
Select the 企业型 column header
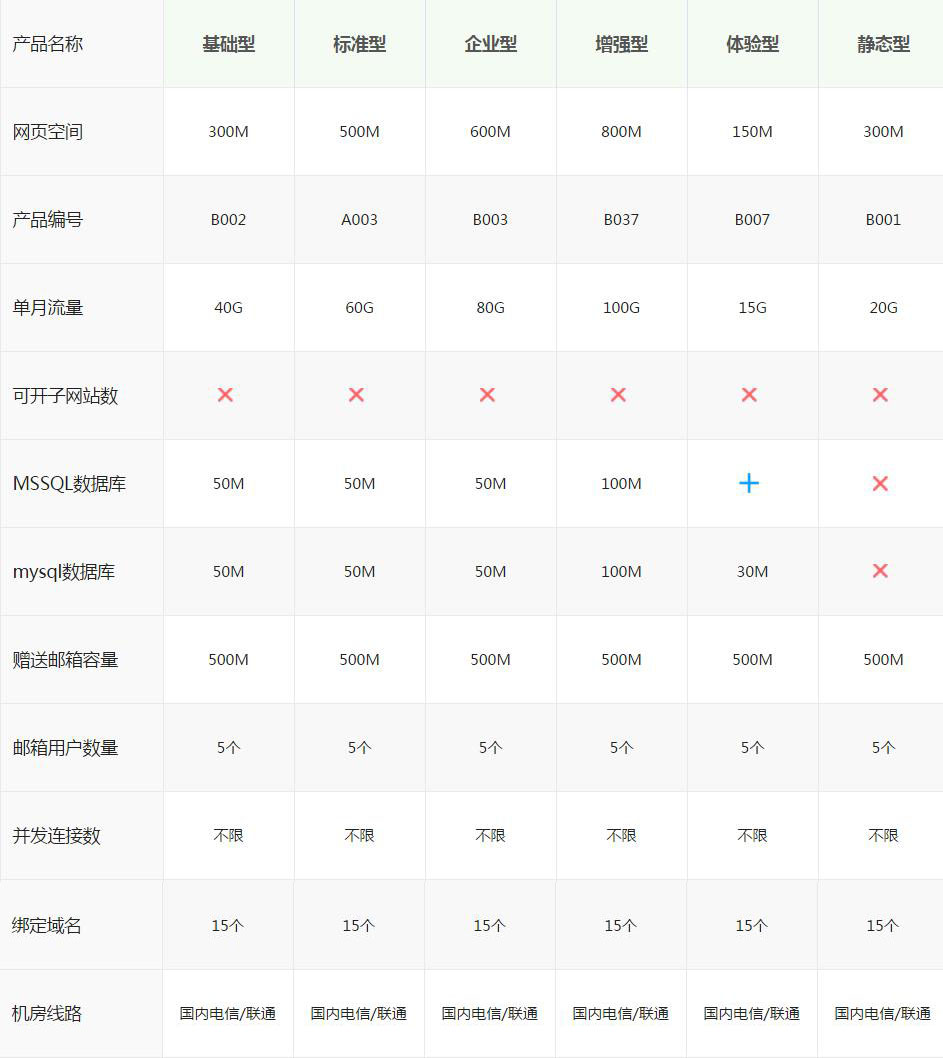[490, 45]
